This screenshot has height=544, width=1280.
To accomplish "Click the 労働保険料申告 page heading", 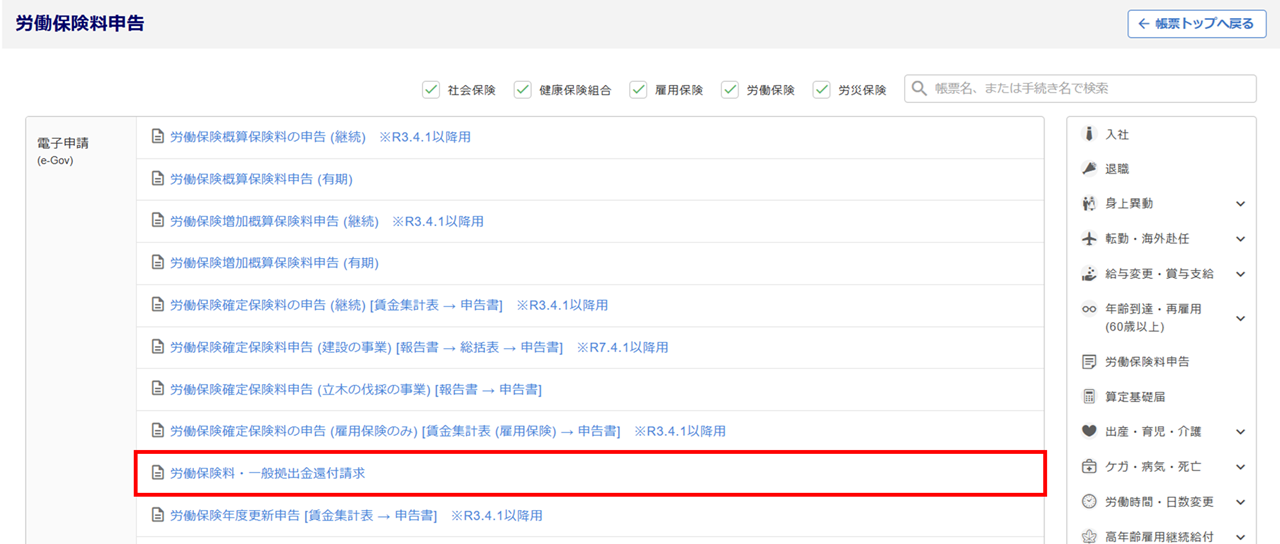I will 80,23.
